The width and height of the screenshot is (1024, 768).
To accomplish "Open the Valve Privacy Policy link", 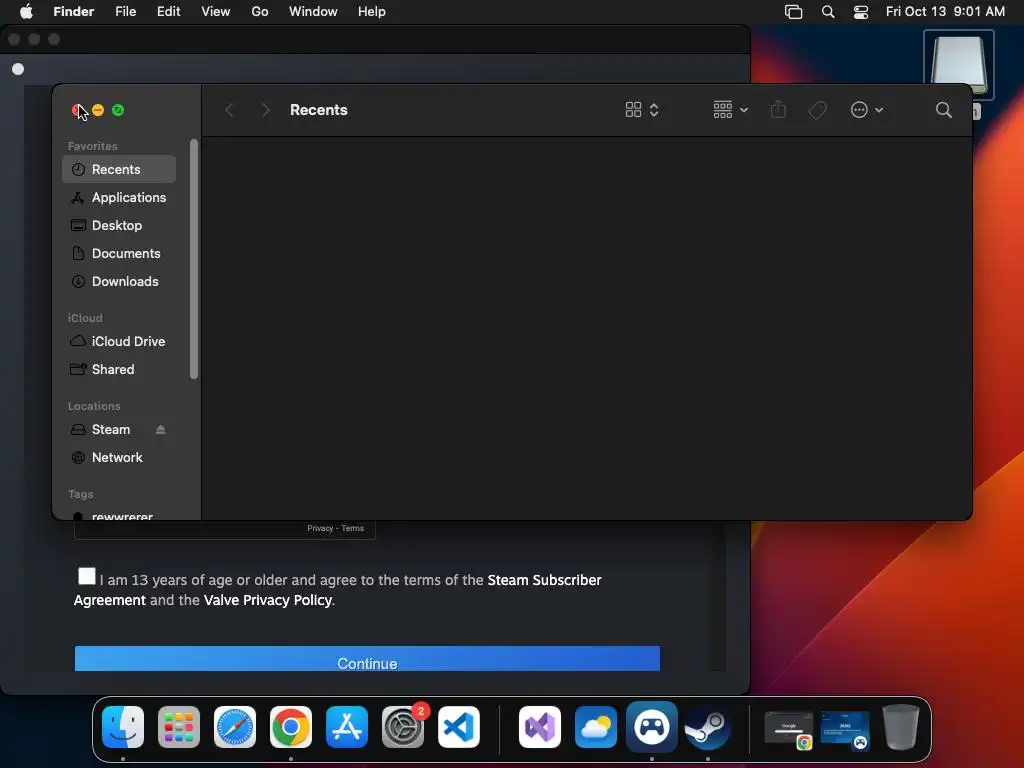I will point(268,600).
